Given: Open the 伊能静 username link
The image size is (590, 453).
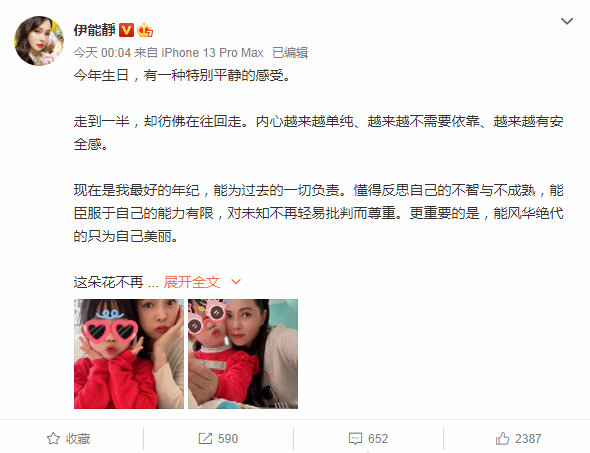Looking at the screenshot, I should point(94,30).
